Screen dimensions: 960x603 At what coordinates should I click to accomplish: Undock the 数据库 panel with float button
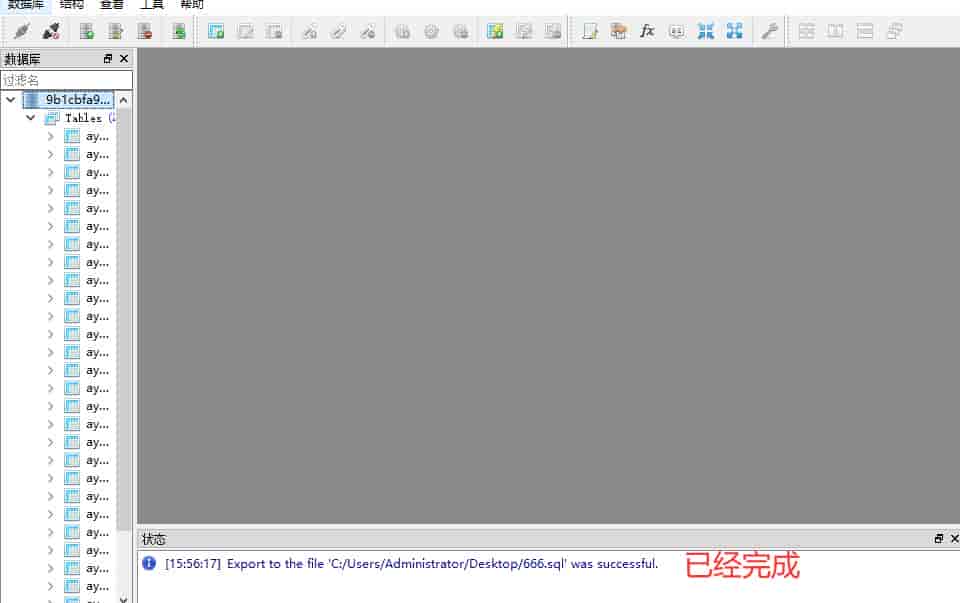coord(108,58)
